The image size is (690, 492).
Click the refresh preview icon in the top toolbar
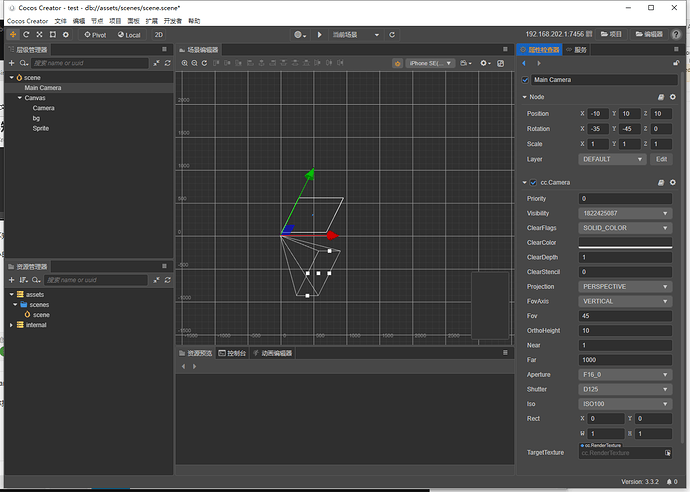point(392,35)
